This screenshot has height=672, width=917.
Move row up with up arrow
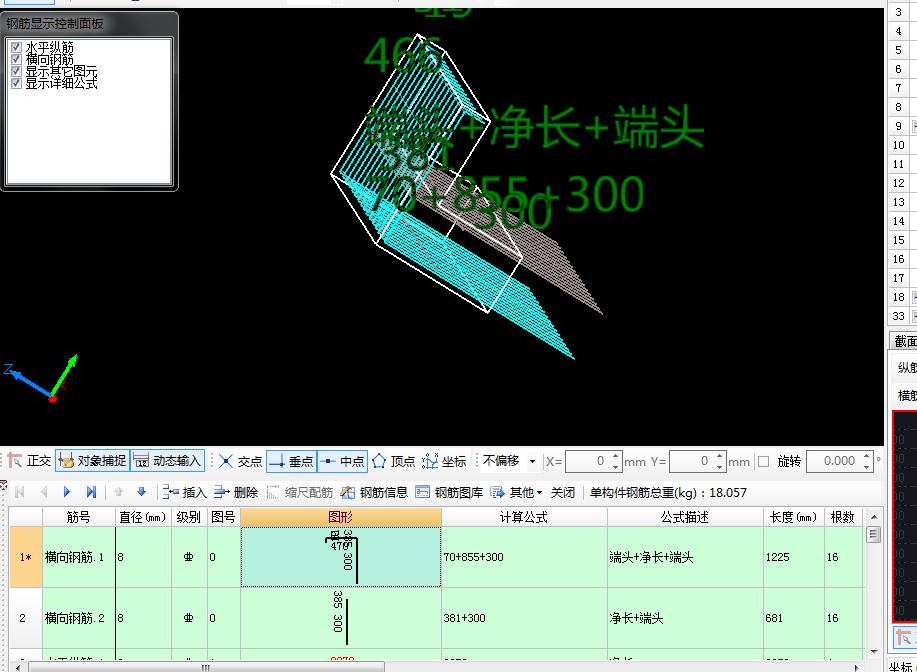(x=119, y=492)
